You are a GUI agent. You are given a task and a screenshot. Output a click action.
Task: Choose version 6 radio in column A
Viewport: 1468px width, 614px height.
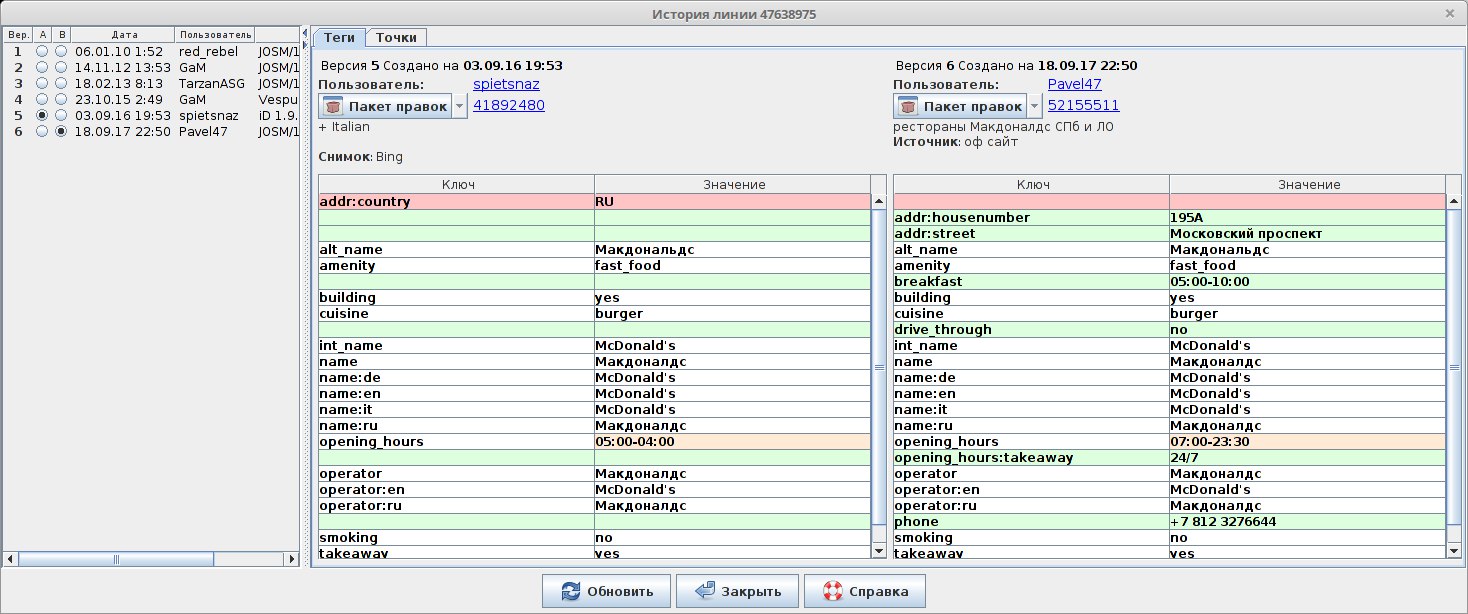tap(42, 131)
